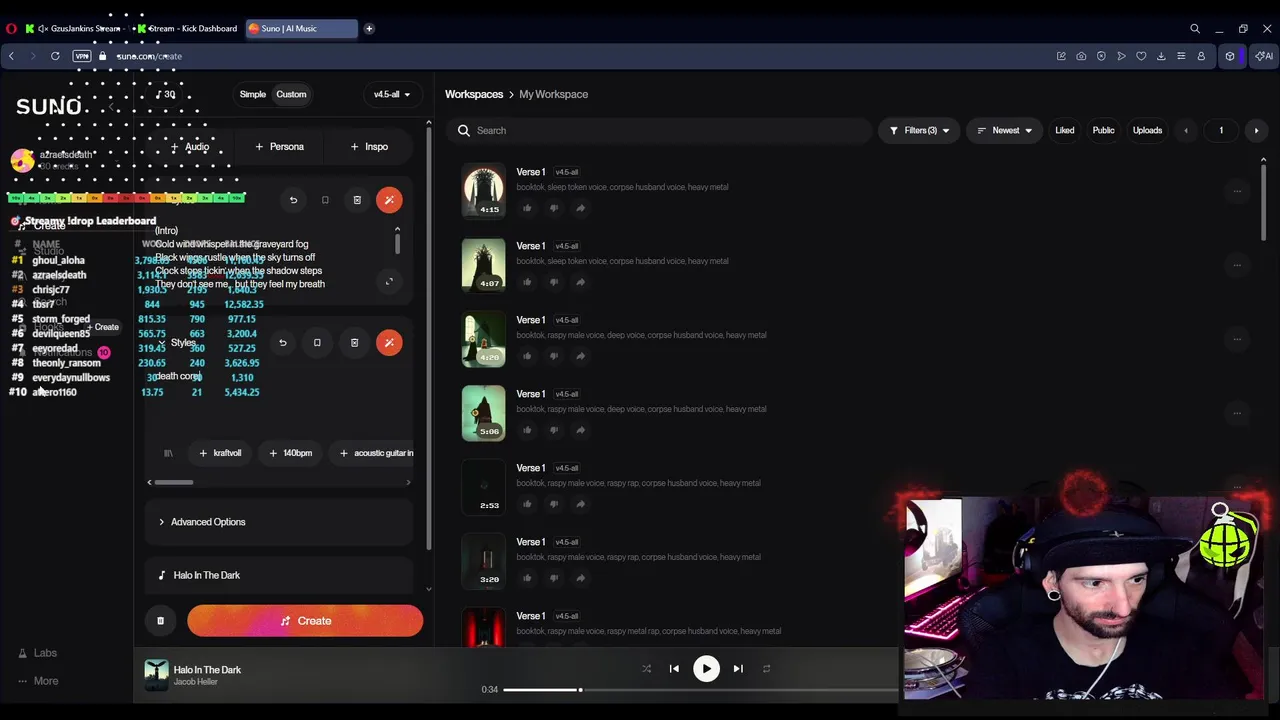The width and height of the screenshot is (1280, 720).
Task: Open more options for the 4:07 song
Action: click(x=1237, y=265)
